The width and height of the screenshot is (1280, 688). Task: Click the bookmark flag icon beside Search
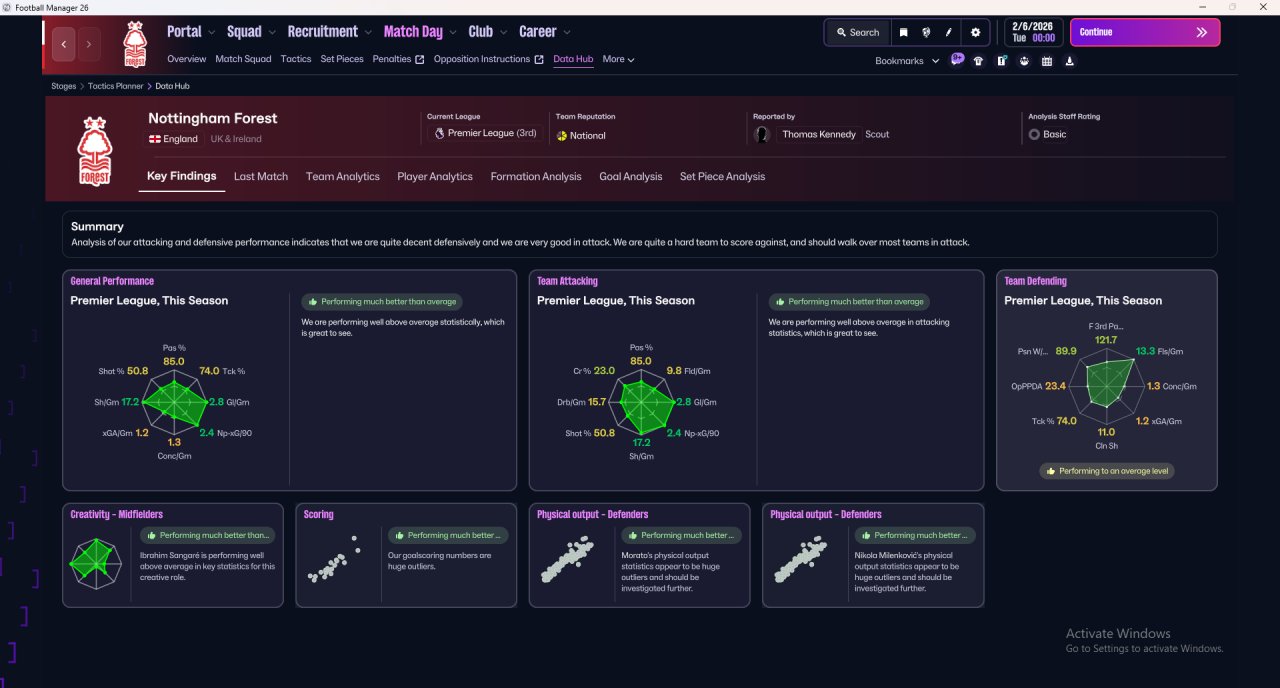coord(903,32)
